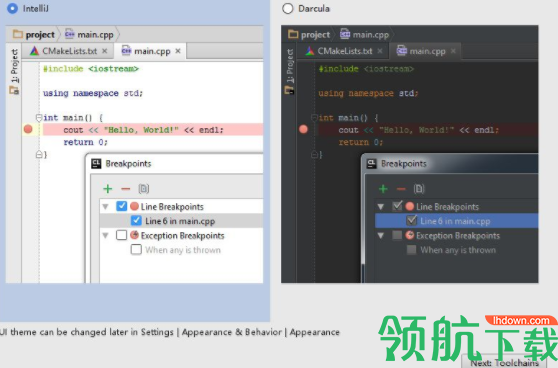Click green add breakpoint plus in IntelliJ preview
Image resolution: width=558 pixels, height=368 pixels.
pos(107,189)
